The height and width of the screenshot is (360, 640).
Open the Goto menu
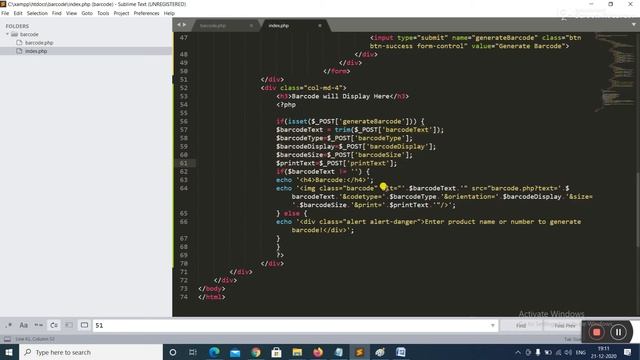pos(87,13)
